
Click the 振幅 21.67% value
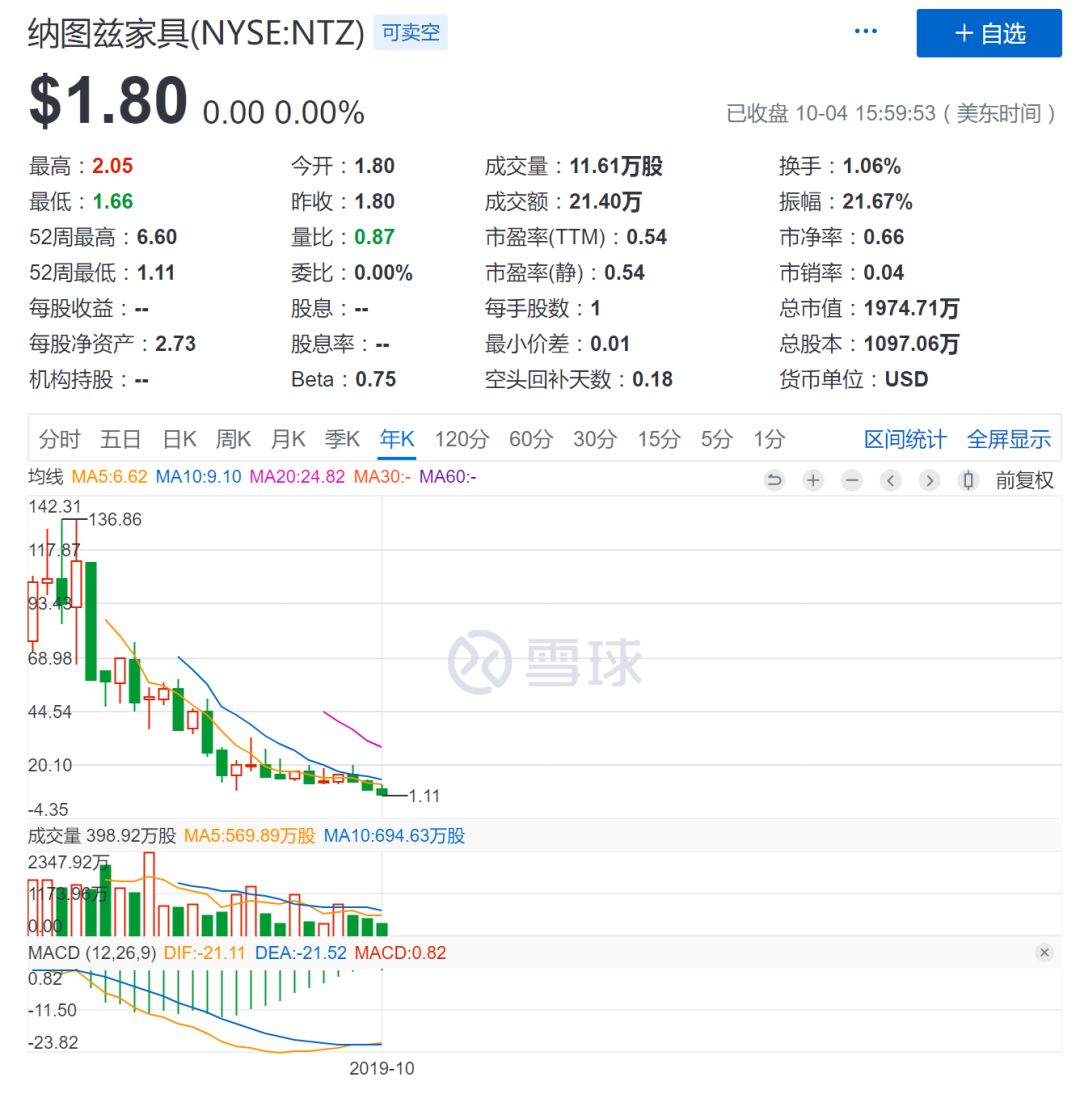pyautogui.click(x=877, y=202)
